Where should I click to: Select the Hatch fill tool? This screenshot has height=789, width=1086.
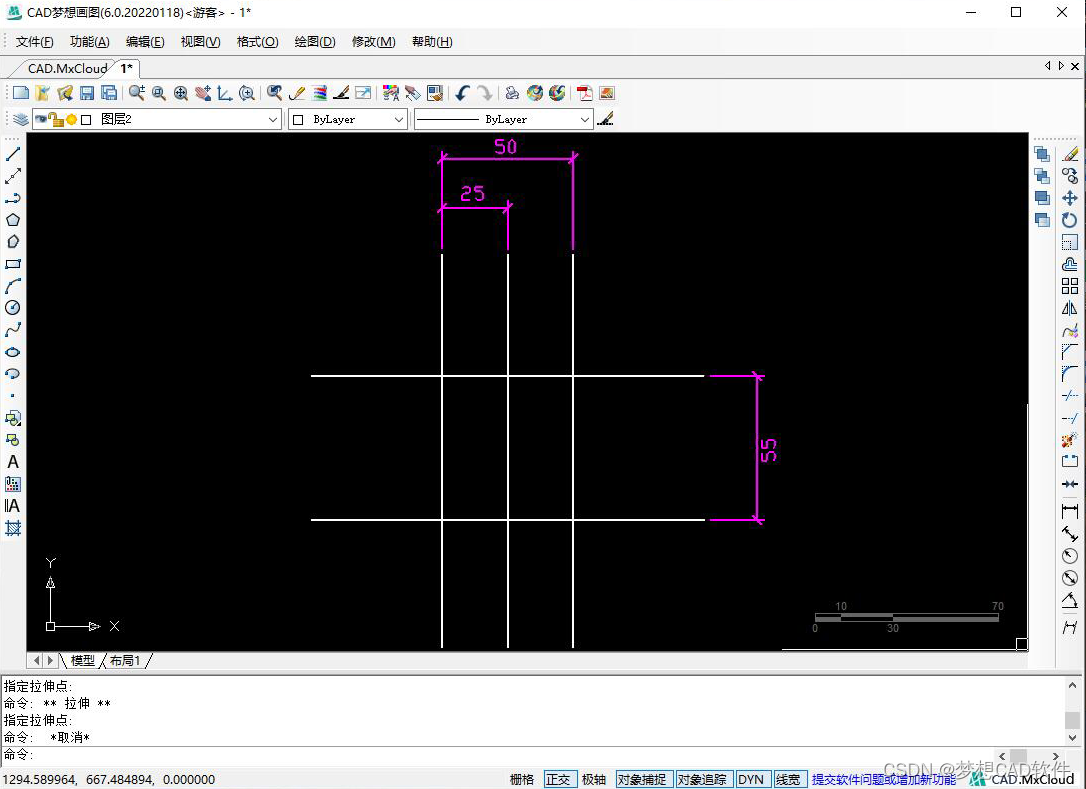[x=12, y=529]
